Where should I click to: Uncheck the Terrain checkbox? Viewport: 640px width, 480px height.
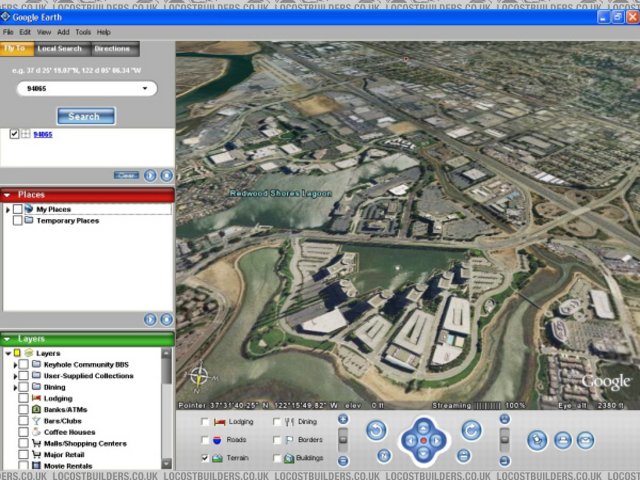[x=205, y=458]
